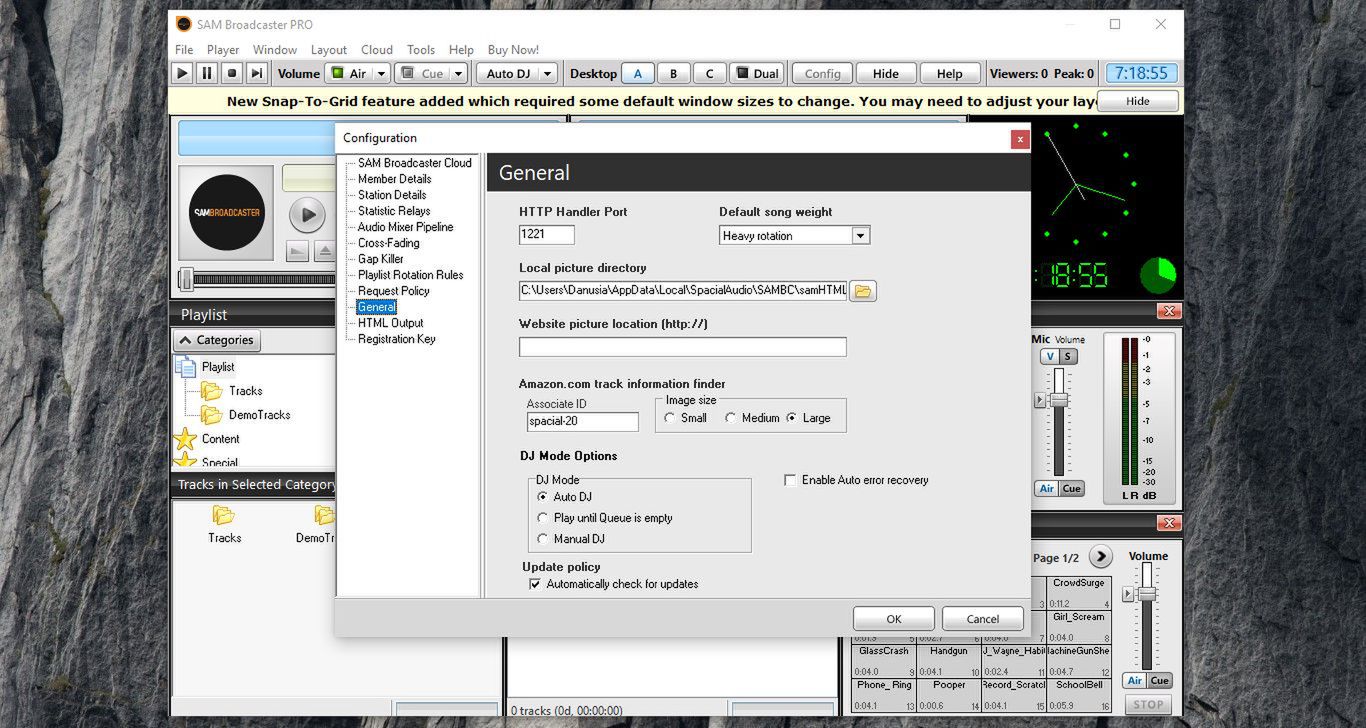Image resolution: width=1366 pixels, height=728 pixels.
Task: Toggle Mic V button
Action: [x=1049, y=357]
